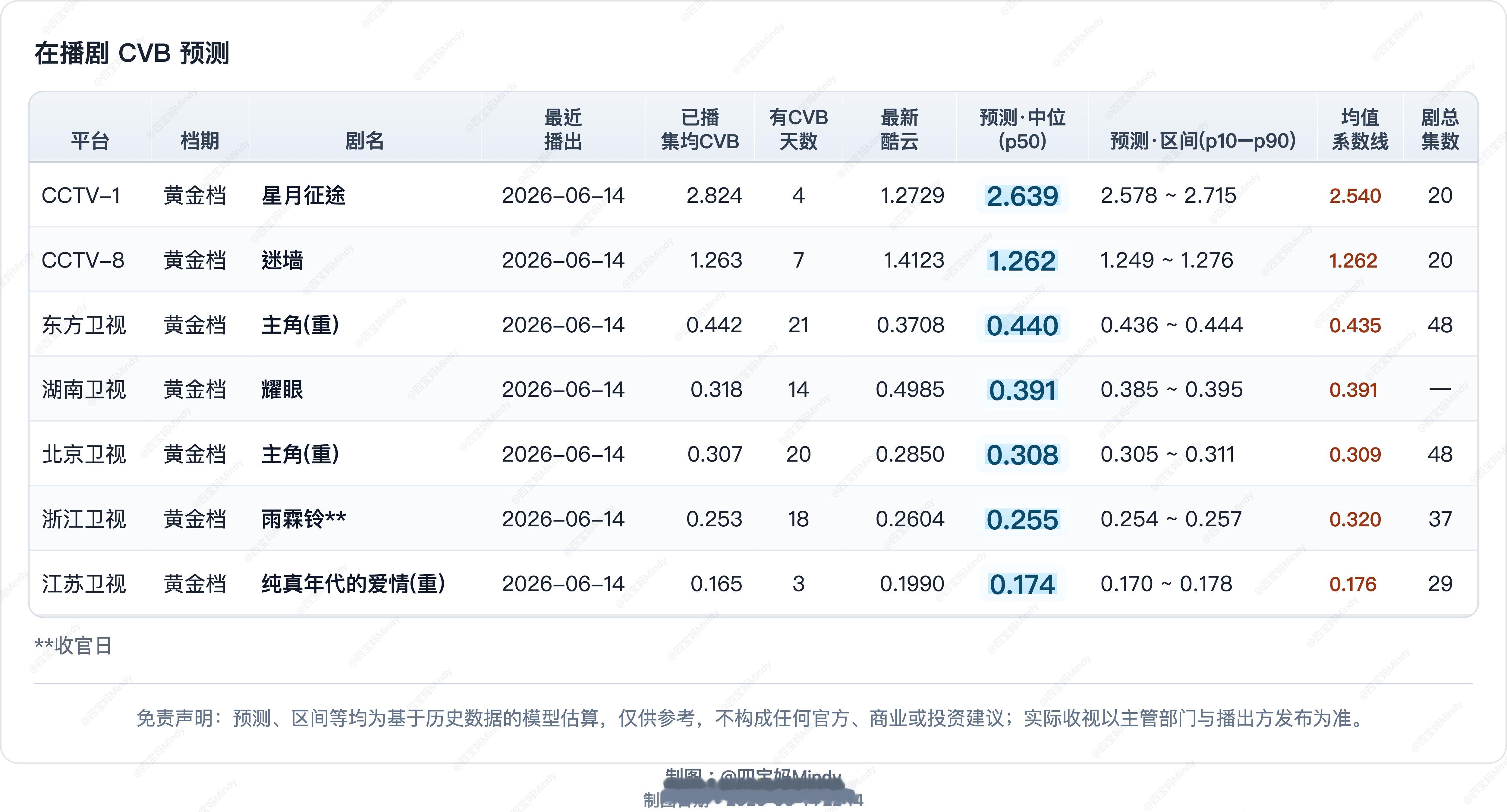Select 主角(重) in the 东方卫视 row

pos(300,325)
